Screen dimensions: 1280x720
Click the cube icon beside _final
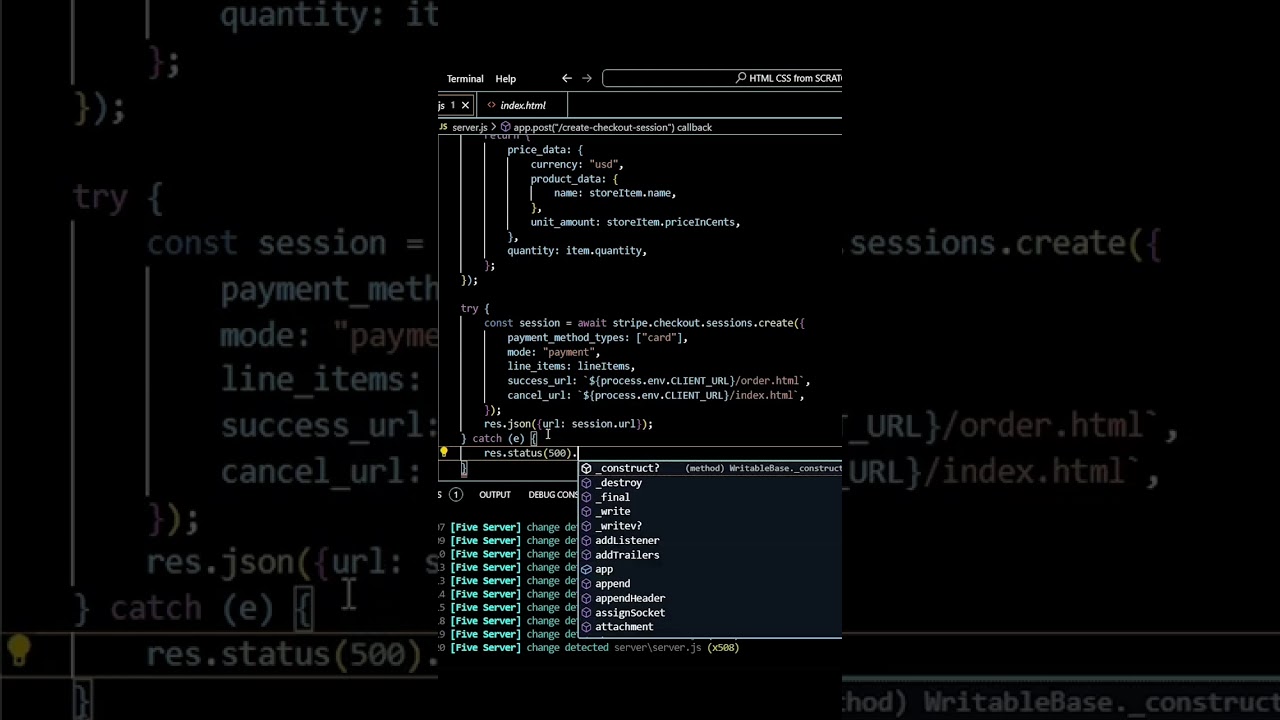click(x=586, y=497)
